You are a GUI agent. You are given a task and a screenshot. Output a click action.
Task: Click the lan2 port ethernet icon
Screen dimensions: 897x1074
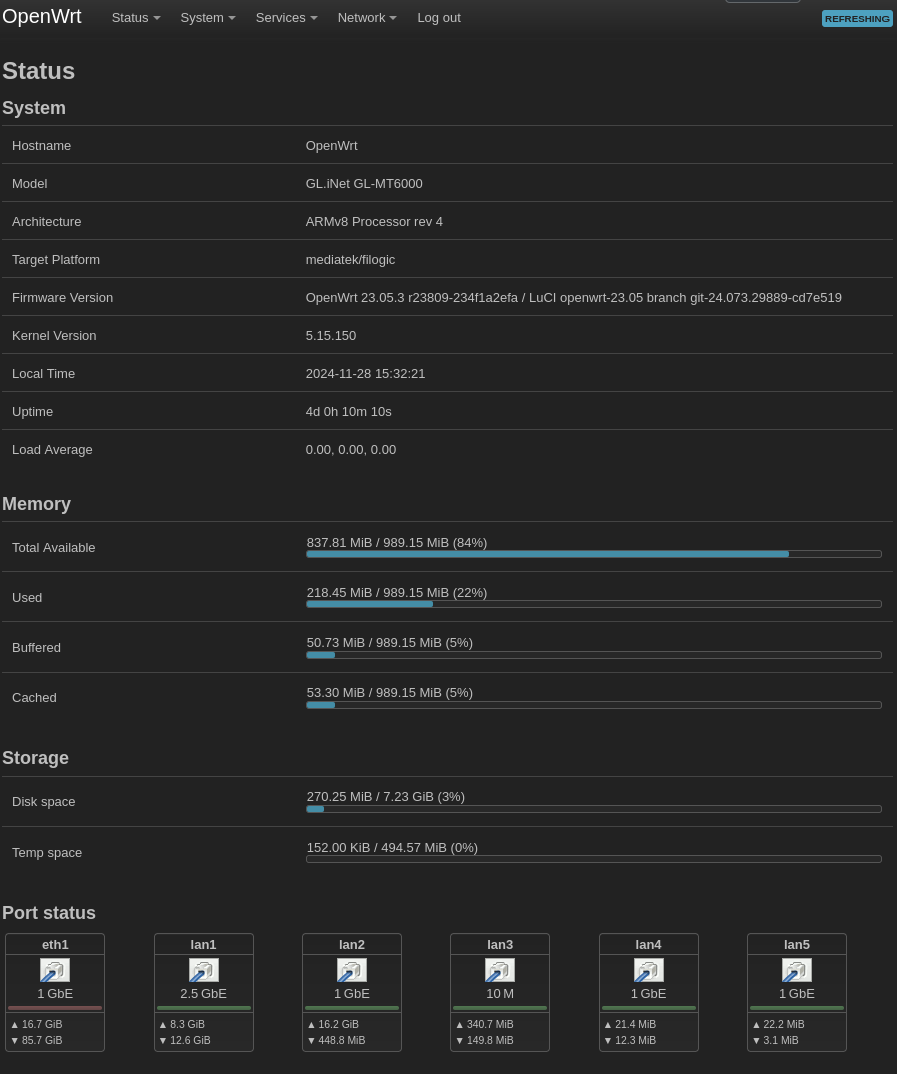coord(352,970)
